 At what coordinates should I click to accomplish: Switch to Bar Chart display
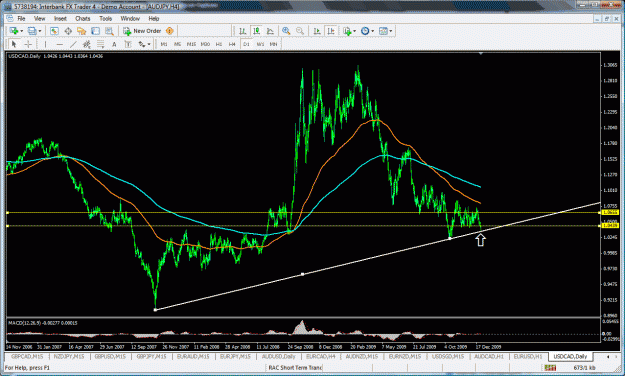click(x=242, y=31)
